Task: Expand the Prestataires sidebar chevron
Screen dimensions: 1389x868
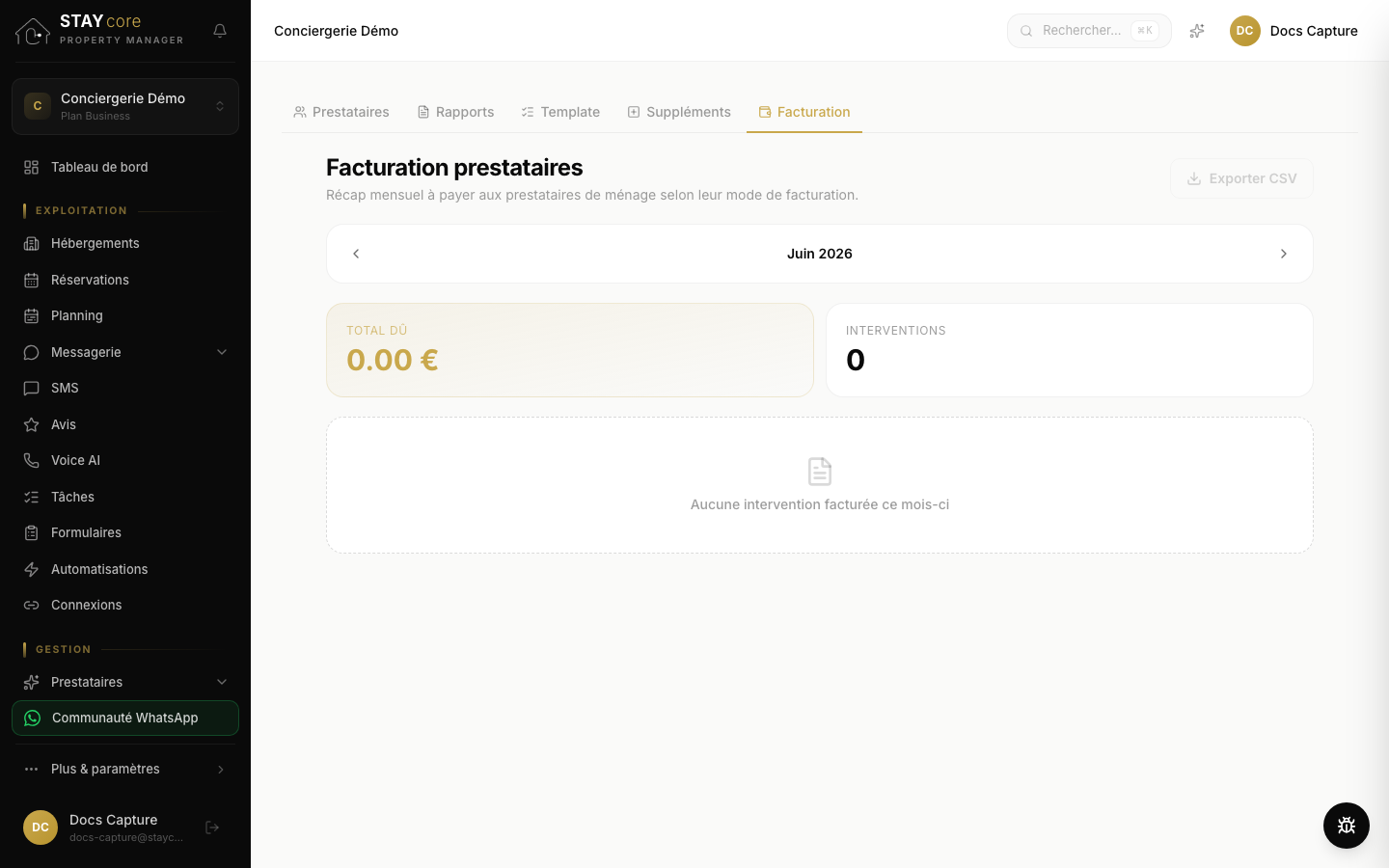Action: [x=222, y=682]
